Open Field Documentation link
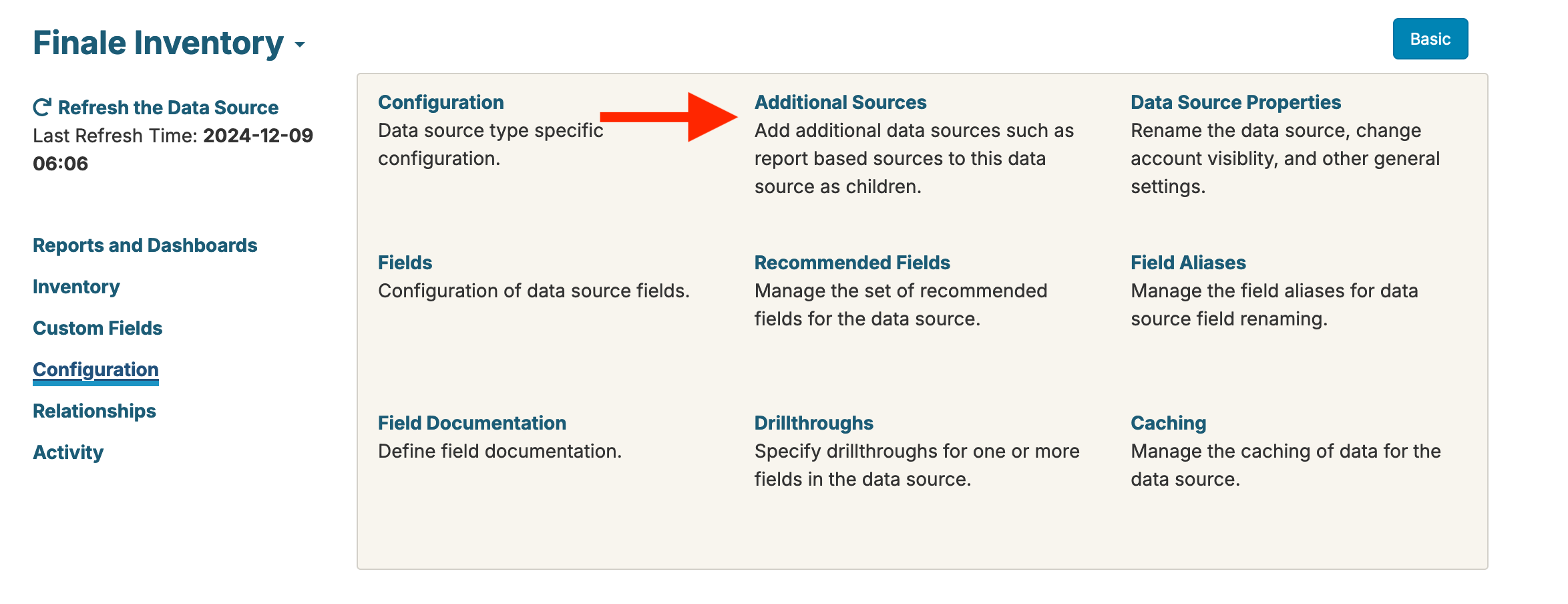This screenshot has height=604, width=1568. [471, 423]
